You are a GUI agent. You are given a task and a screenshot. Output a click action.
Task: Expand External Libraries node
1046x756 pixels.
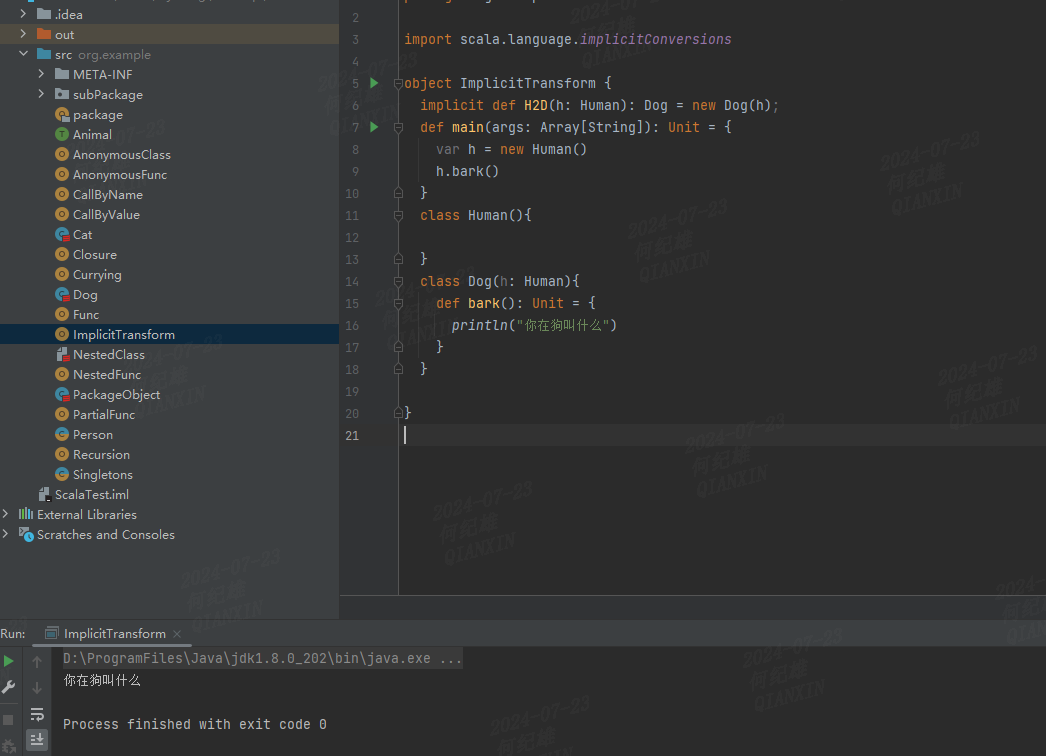click(6, 514)
